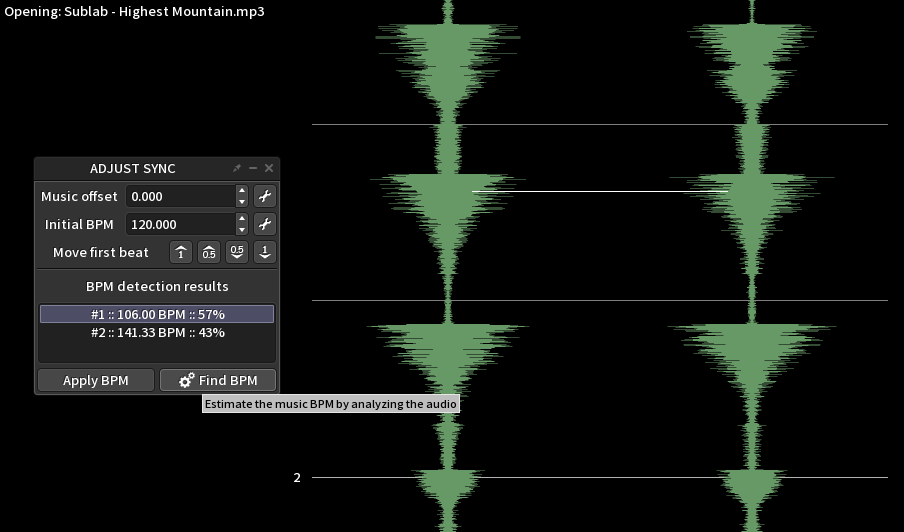
Task: Decrease Music offset with down arrow
Action: 242,202
